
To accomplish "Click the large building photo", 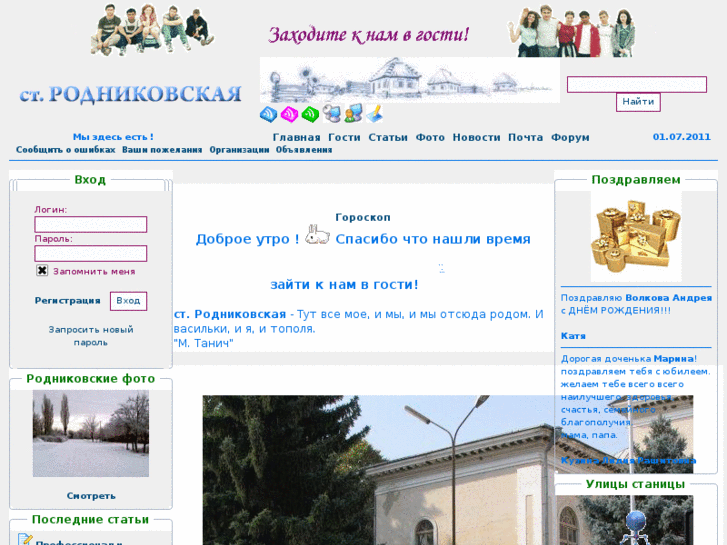I will pos(378,470).
